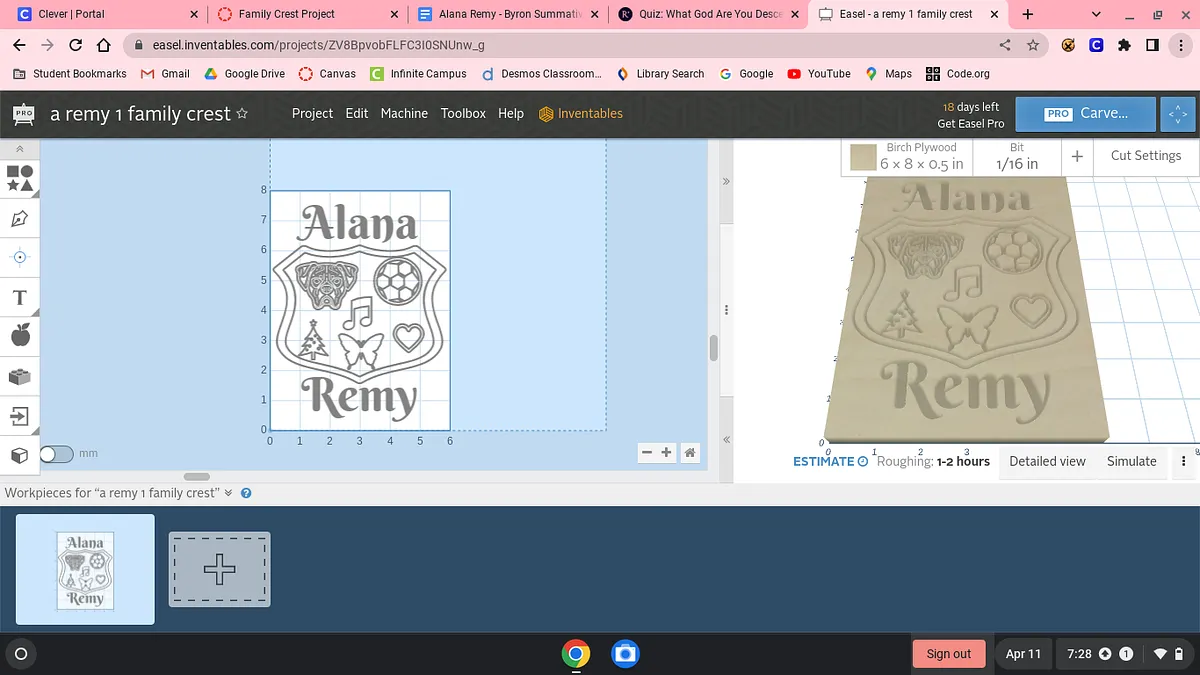The height and width of the screenshot is (675, 1200).
Task: Open the Apps brick icon
Action: 20,376
